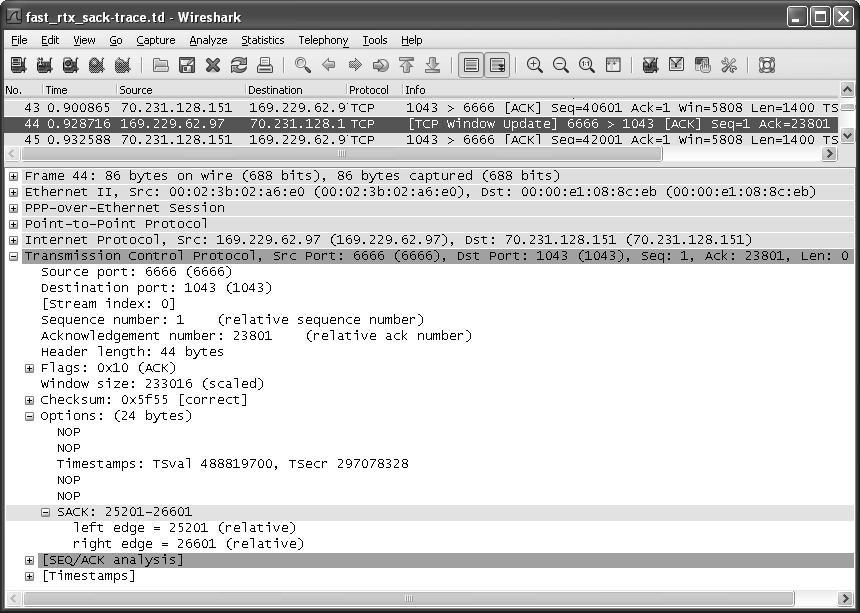Expand PPP-over-Ethernet Session node

(13, 208)
